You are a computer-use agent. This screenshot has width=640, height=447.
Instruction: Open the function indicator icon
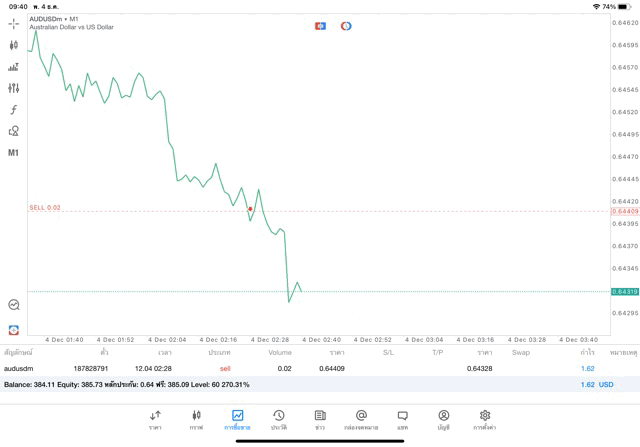point(13,110)
